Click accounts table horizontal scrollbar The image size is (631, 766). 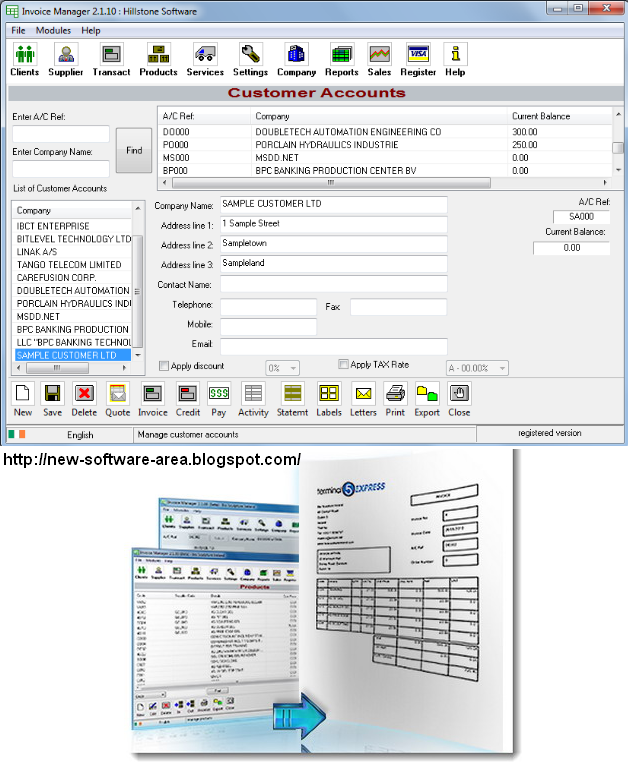click(x=331, y=182)
